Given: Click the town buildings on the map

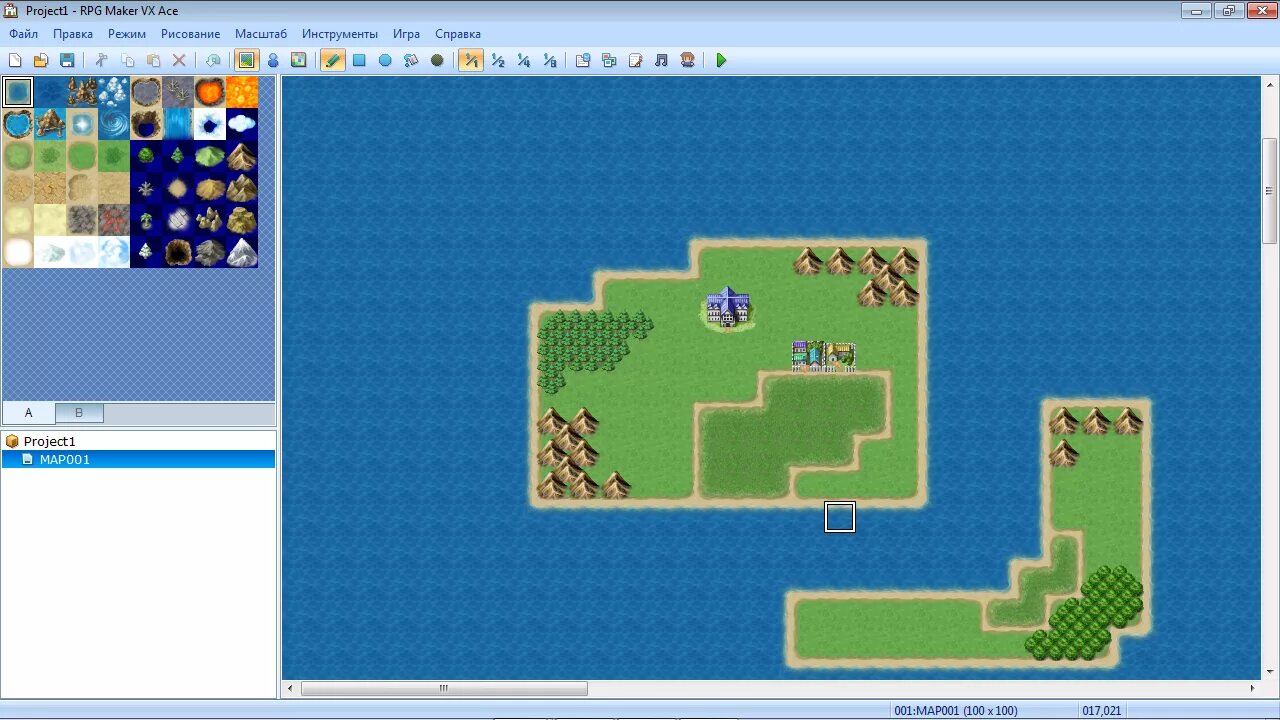Looking at the screenshot, I should coord(823,356).
